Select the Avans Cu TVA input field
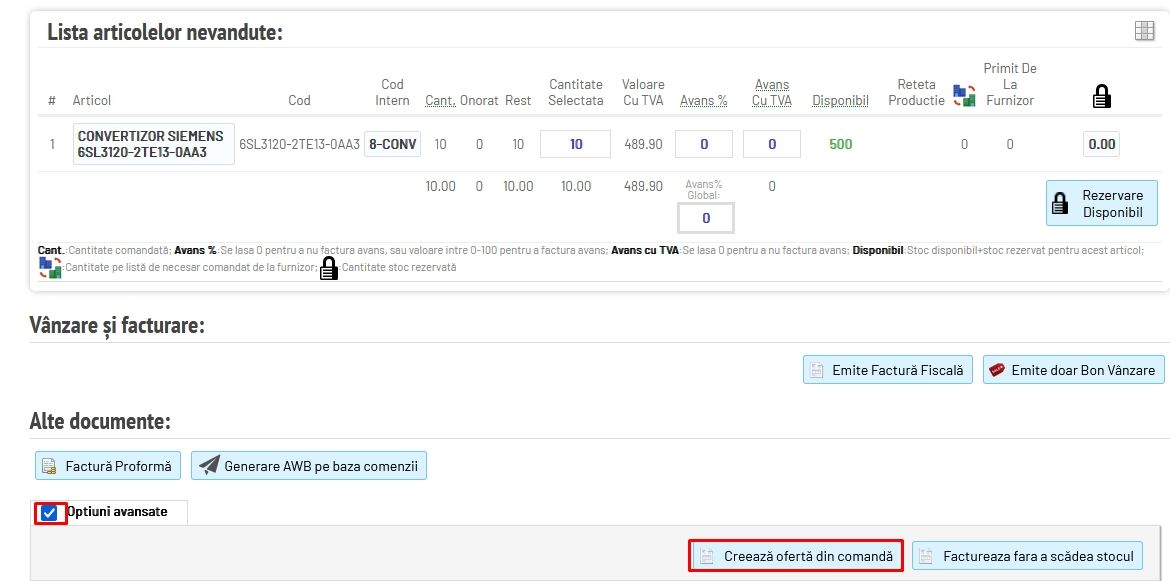Screen dimensions: 1170x581 tap(771, 144)
